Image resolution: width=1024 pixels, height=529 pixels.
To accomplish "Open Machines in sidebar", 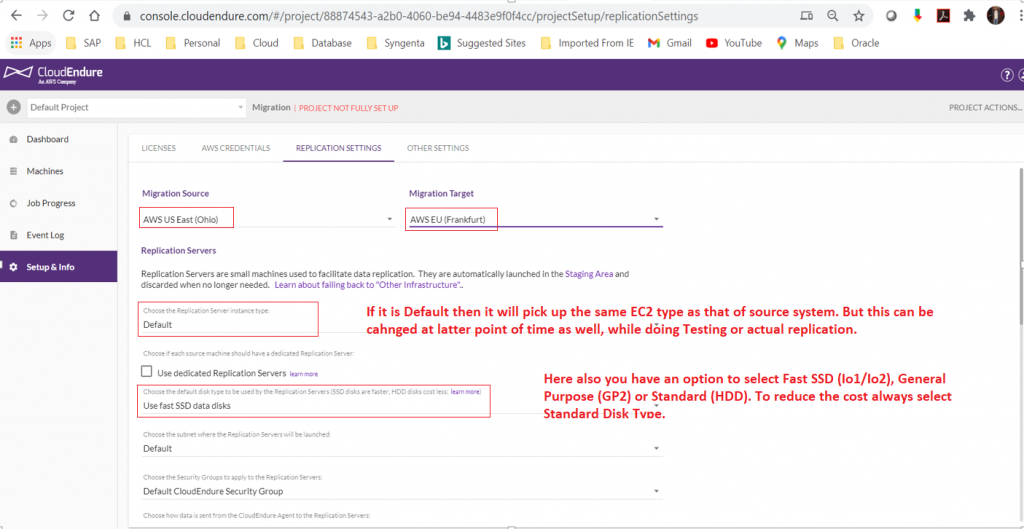I will tap(44, 171).
